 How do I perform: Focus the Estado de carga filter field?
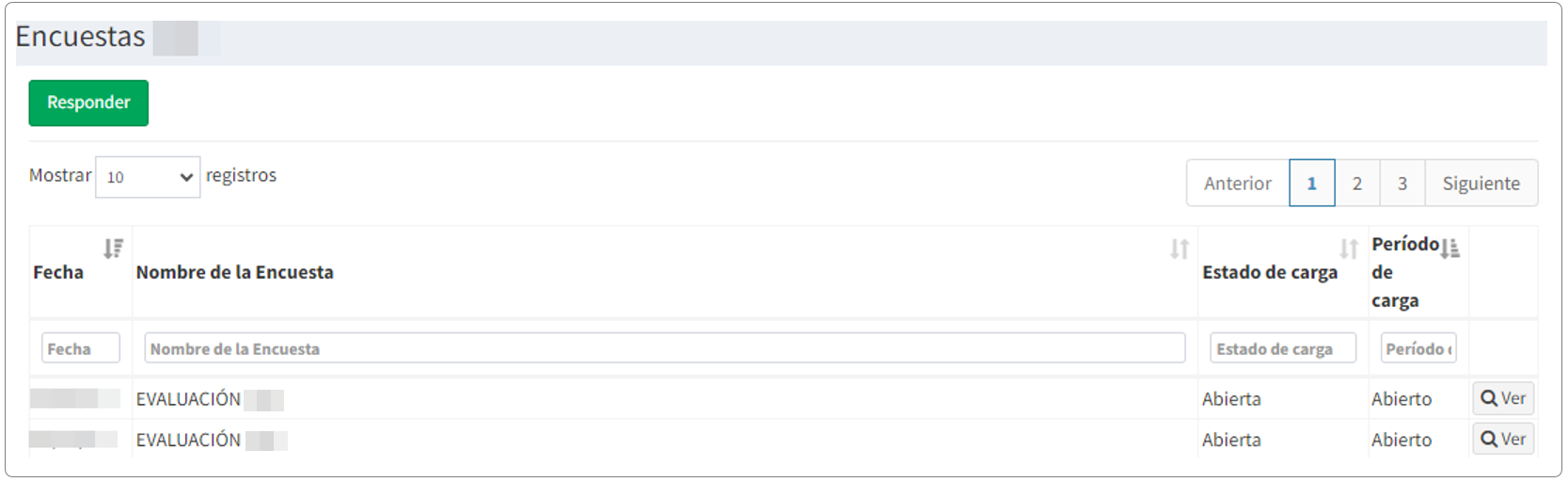pos(1283,348)
